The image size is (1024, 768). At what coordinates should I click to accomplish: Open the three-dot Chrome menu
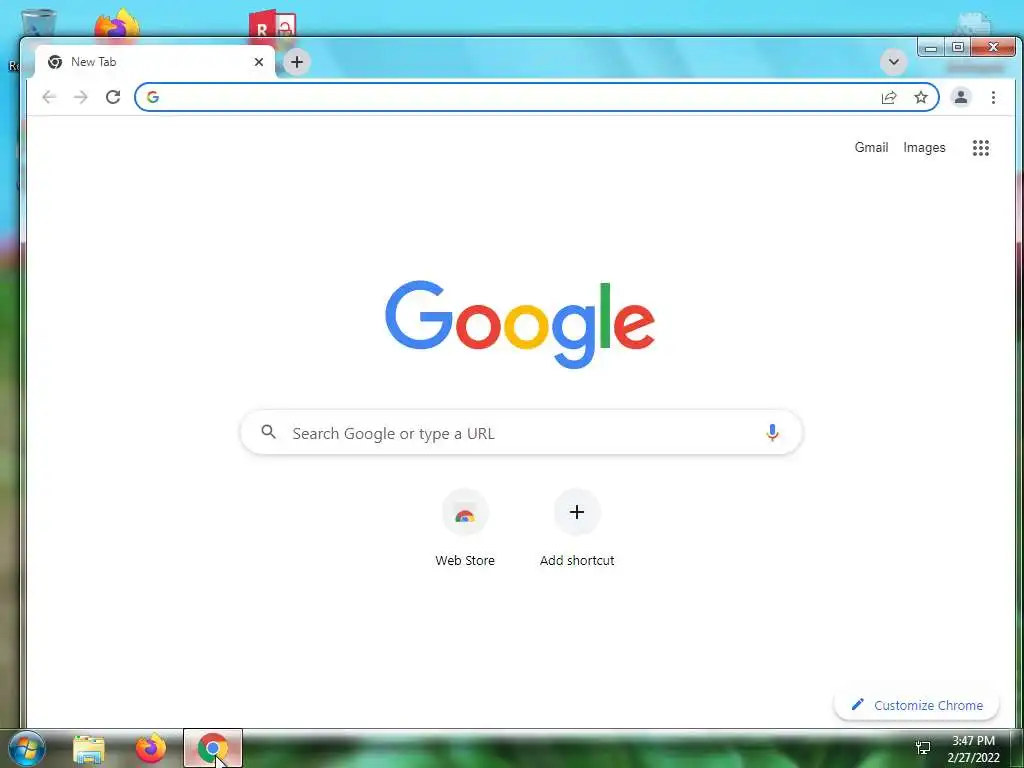coord(993,97)
